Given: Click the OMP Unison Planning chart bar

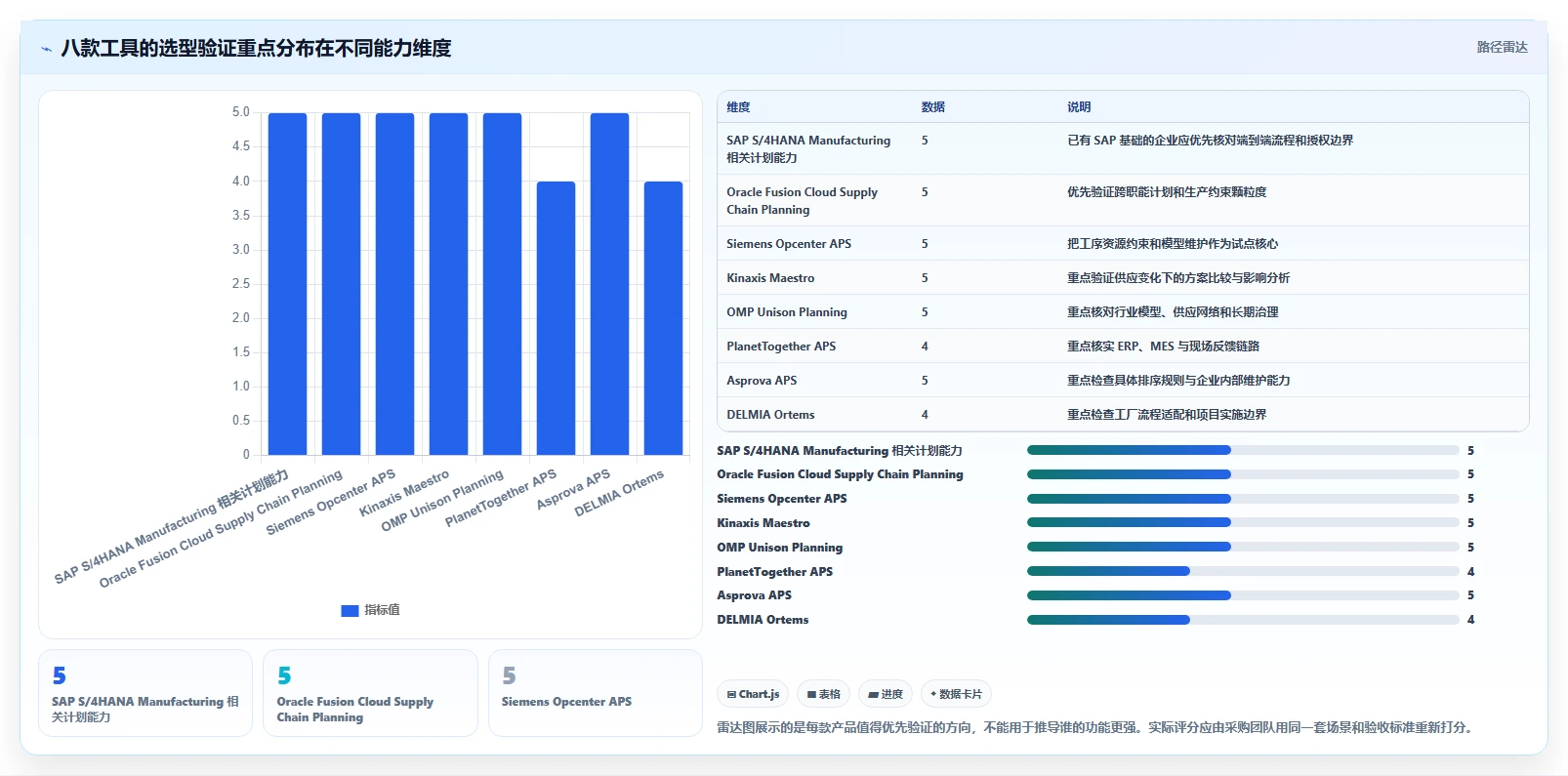Looking at the screenshot, I should point(502,284).
